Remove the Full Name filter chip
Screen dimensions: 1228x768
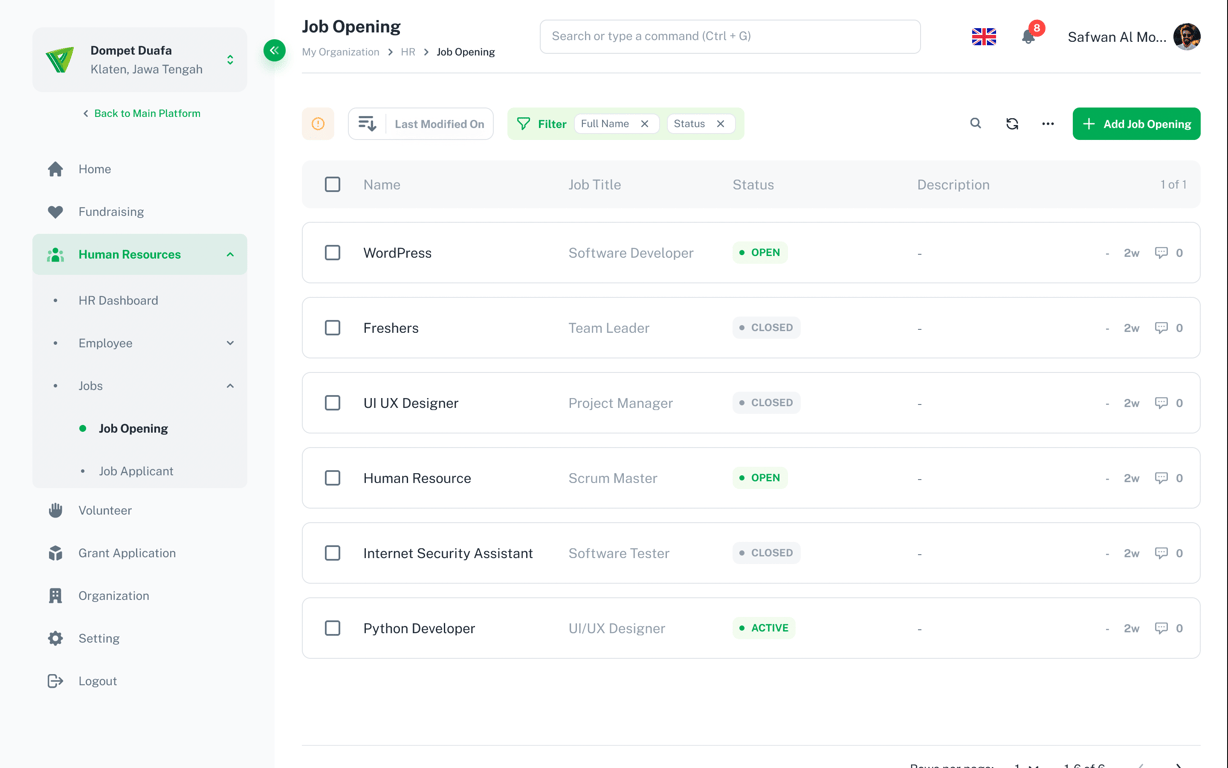(645, 124)
